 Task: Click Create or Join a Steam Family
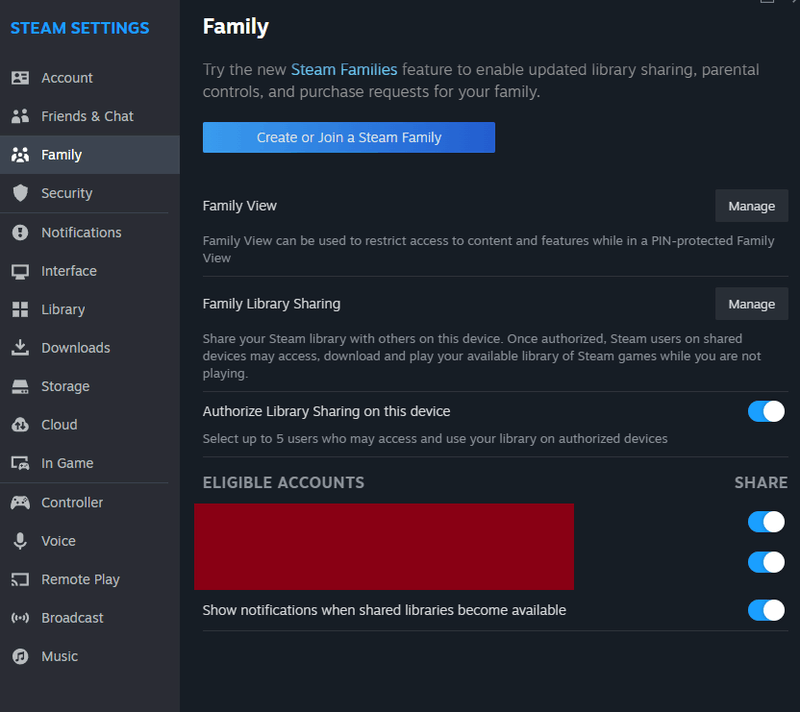(349, 137)
